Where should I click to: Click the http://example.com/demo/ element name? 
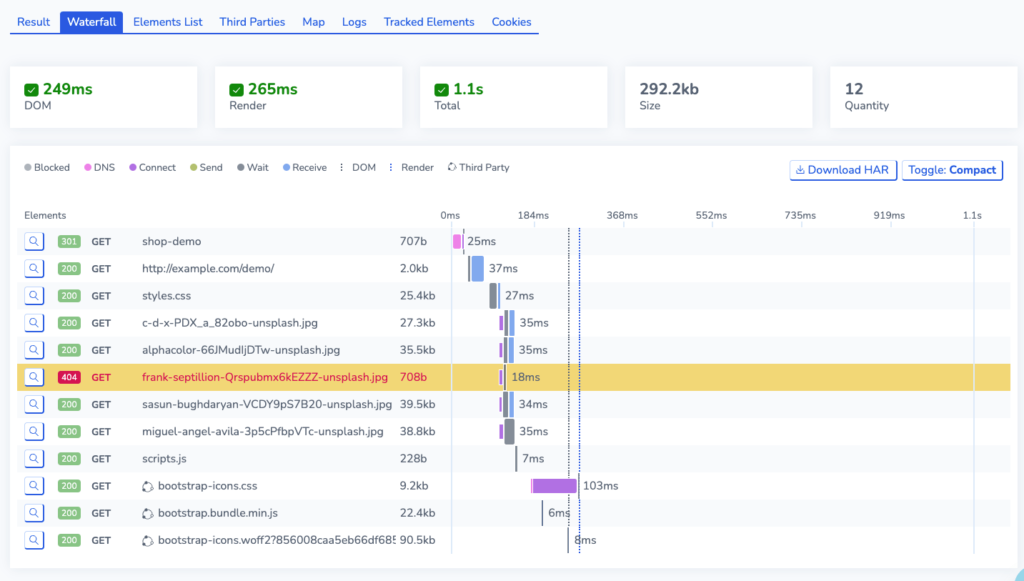pyautogui.click(x=208, y=268)
